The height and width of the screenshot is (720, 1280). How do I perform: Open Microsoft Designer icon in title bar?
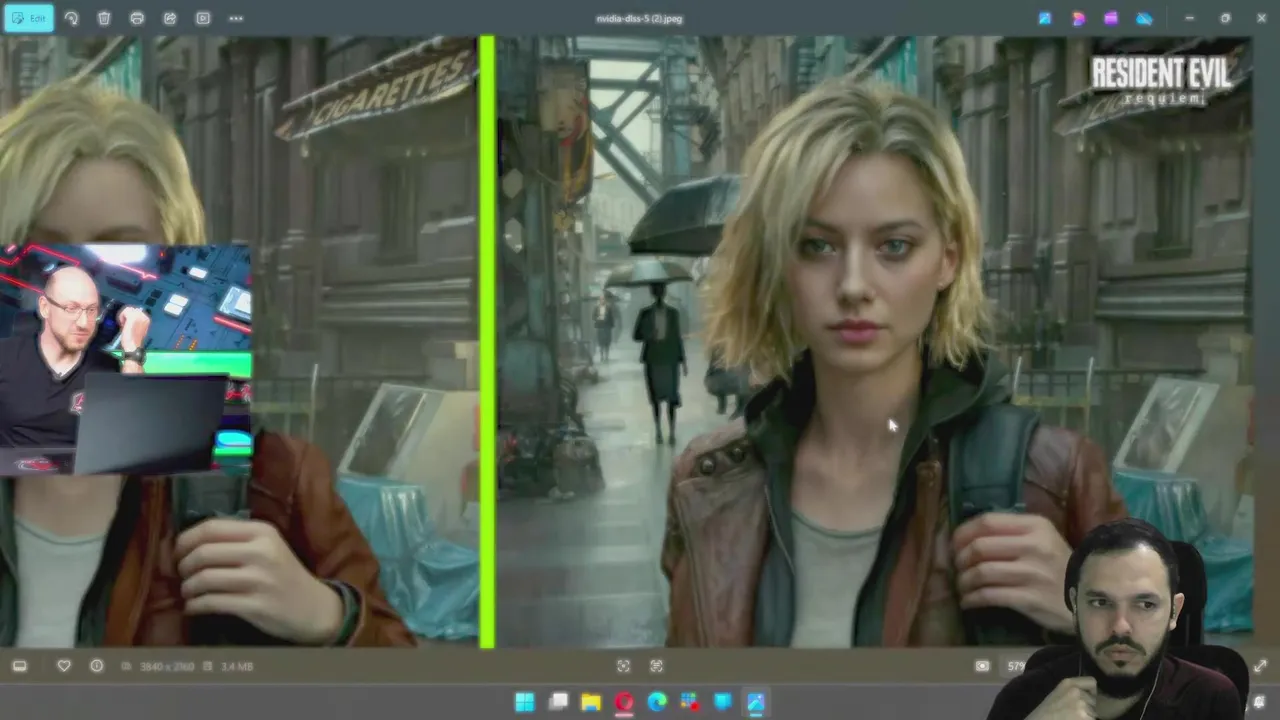coord(1078,18)
